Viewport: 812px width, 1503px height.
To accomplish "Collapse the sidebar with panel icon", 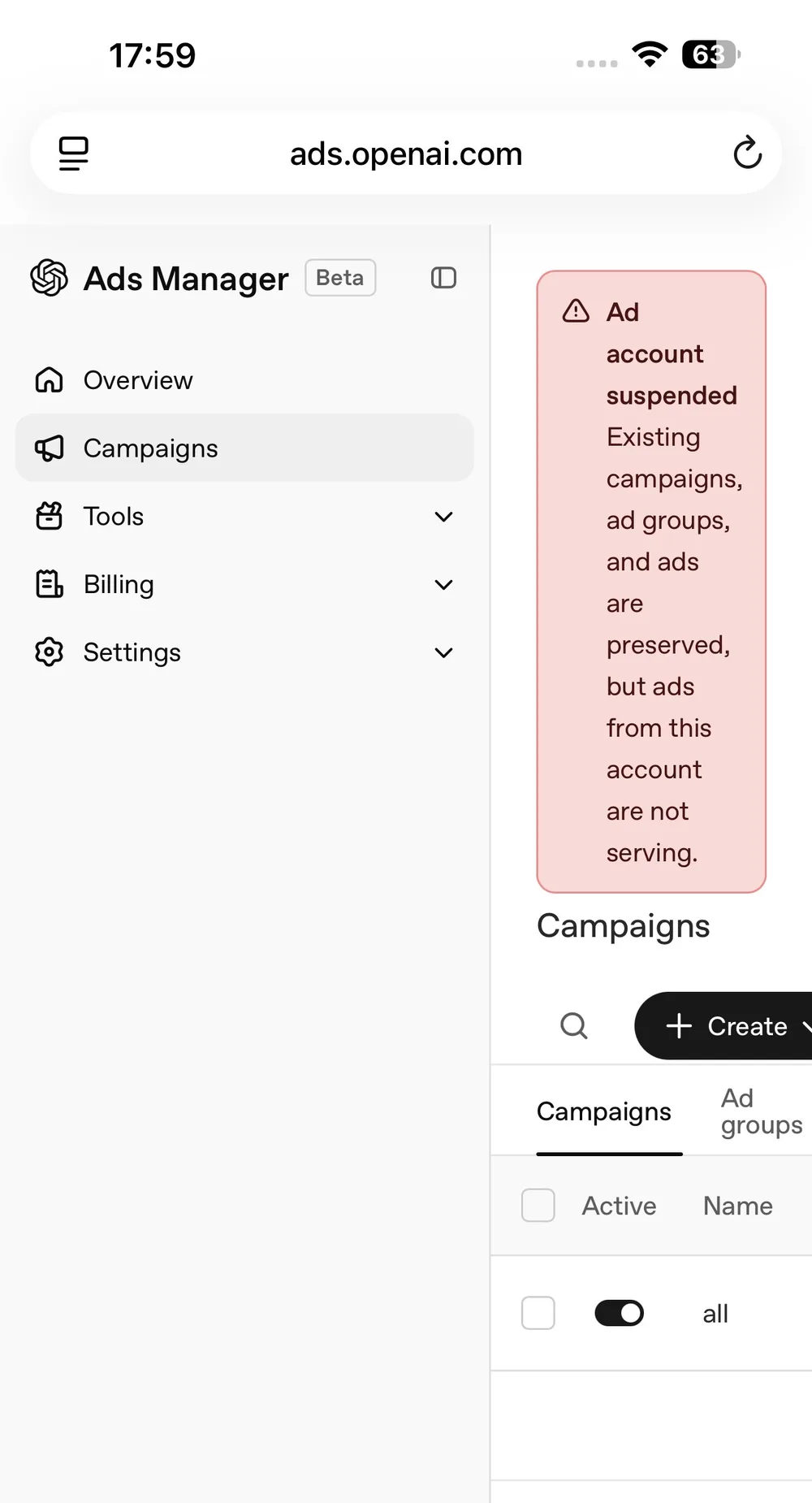I will [x=443, y=278].
